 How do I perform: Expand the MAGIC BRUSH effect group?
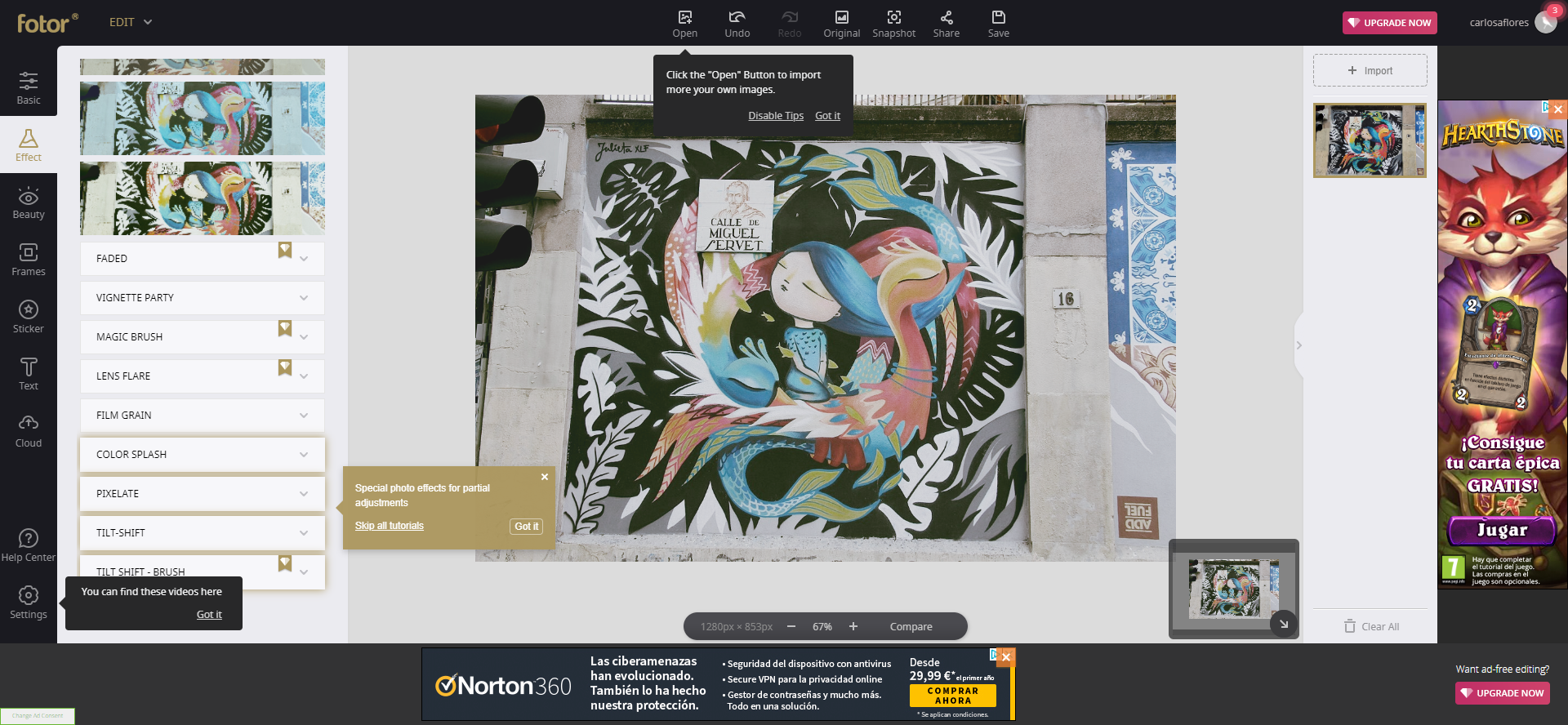pyautogui.click(x=203, y=337)
